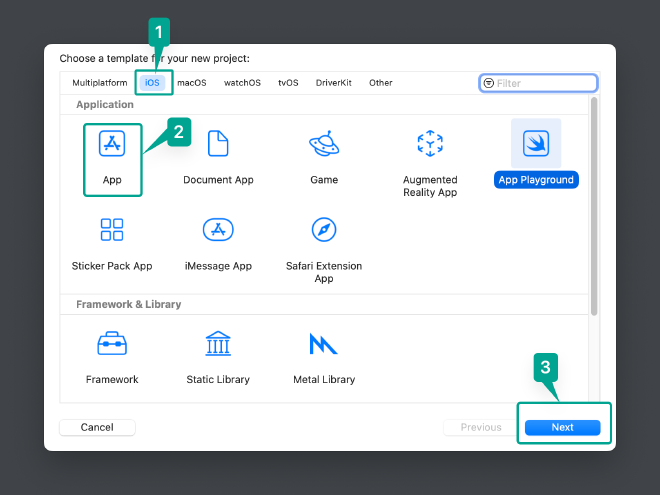Image resolution: width=660 pixels, height=495 pixels.
Task: Click the App Playground label
Action: (536, 180)
